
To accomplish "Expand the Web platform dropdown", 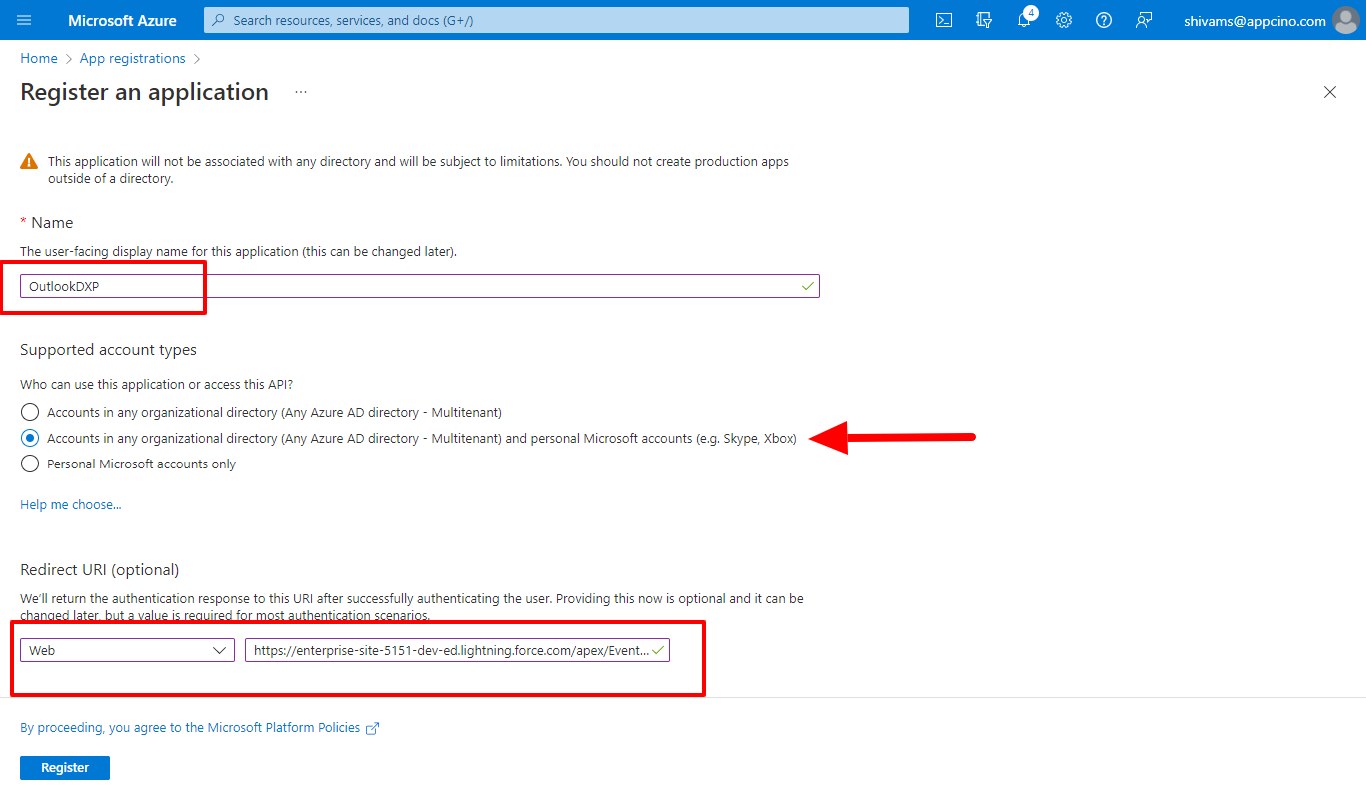I will click(127, 650).
